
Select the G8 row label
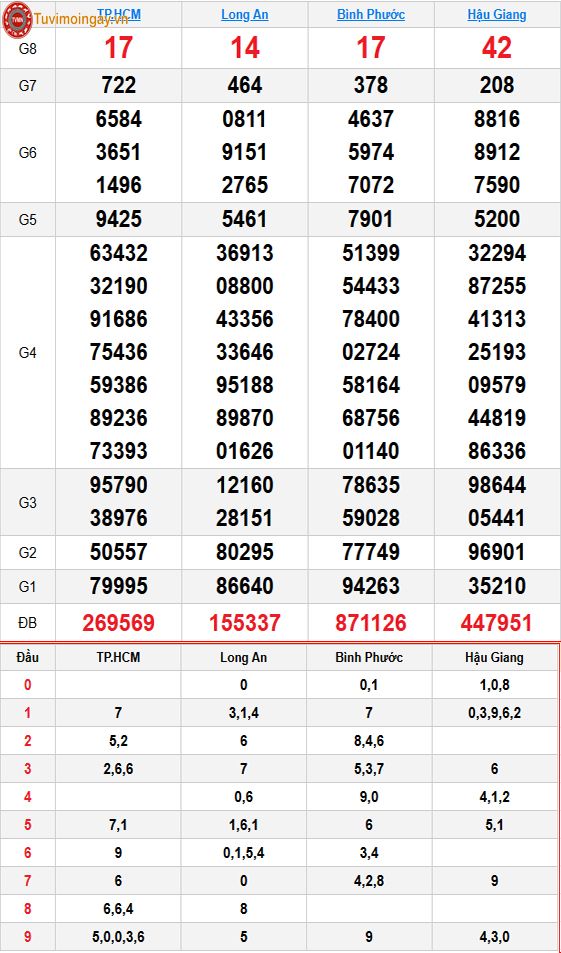tap(28, 49)
